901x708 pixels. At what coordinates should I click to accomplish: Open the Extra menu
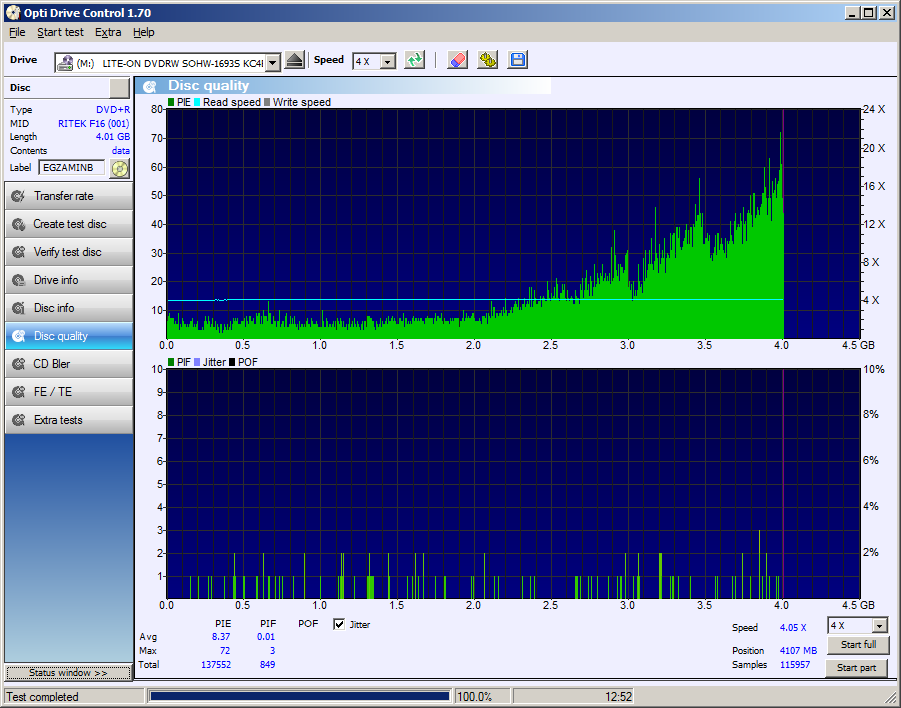(x=108, y=32)
